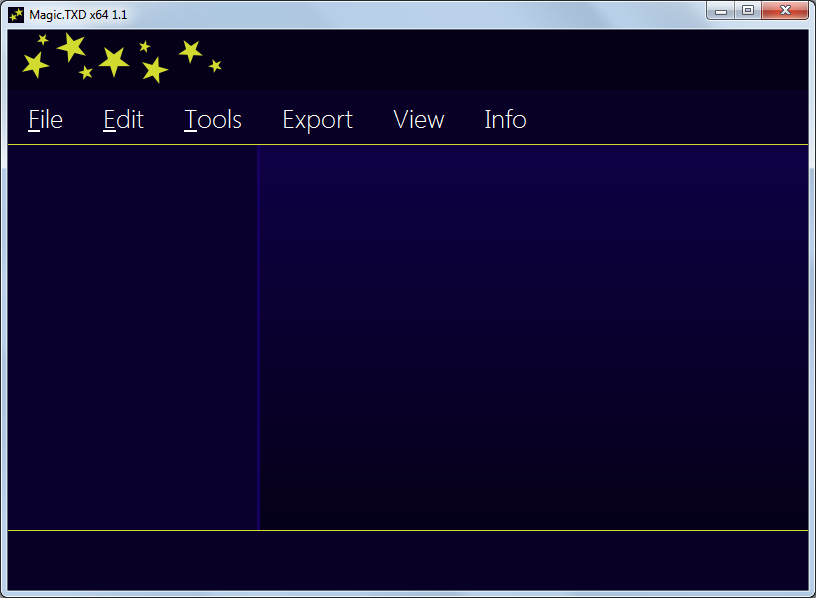Click the splitter between list and preview
Viewport: 816px width, 598px height.
(x=258, y=336)
